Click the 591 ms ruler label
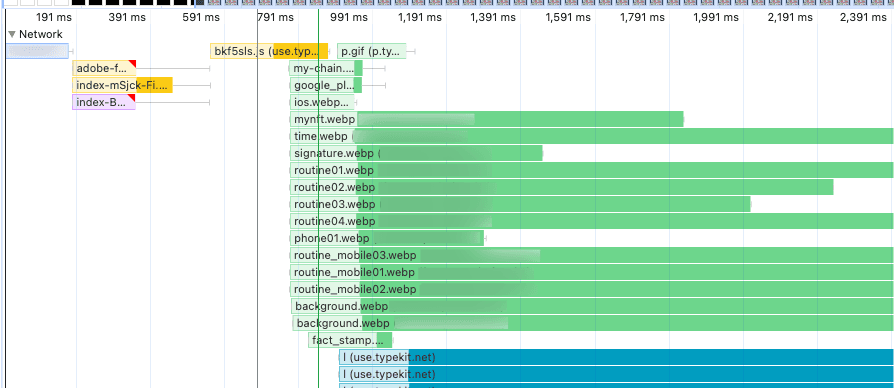Image resolution: width=894 pixels, height=388 pixels. [201, 18]
